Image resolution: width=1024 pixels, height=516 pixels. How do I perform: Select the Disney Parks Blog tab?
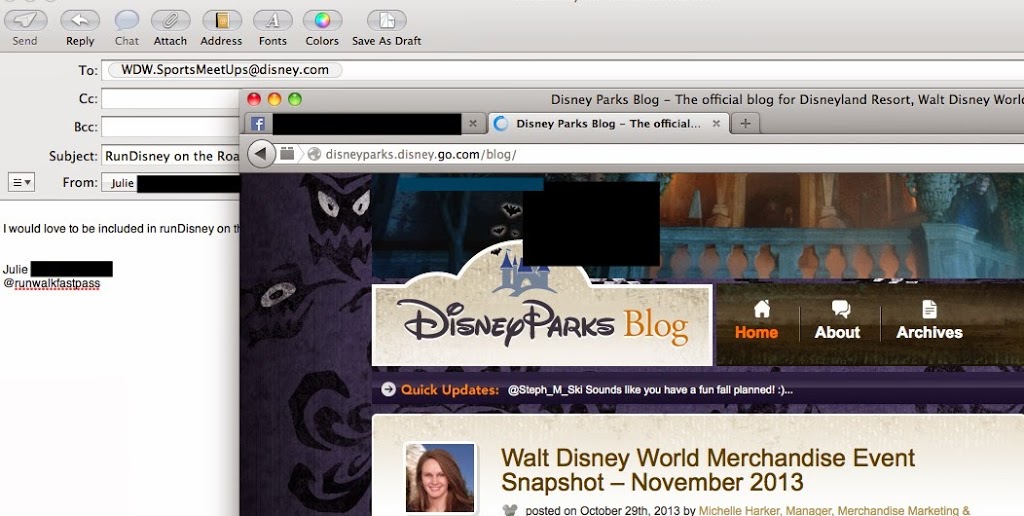607,123
